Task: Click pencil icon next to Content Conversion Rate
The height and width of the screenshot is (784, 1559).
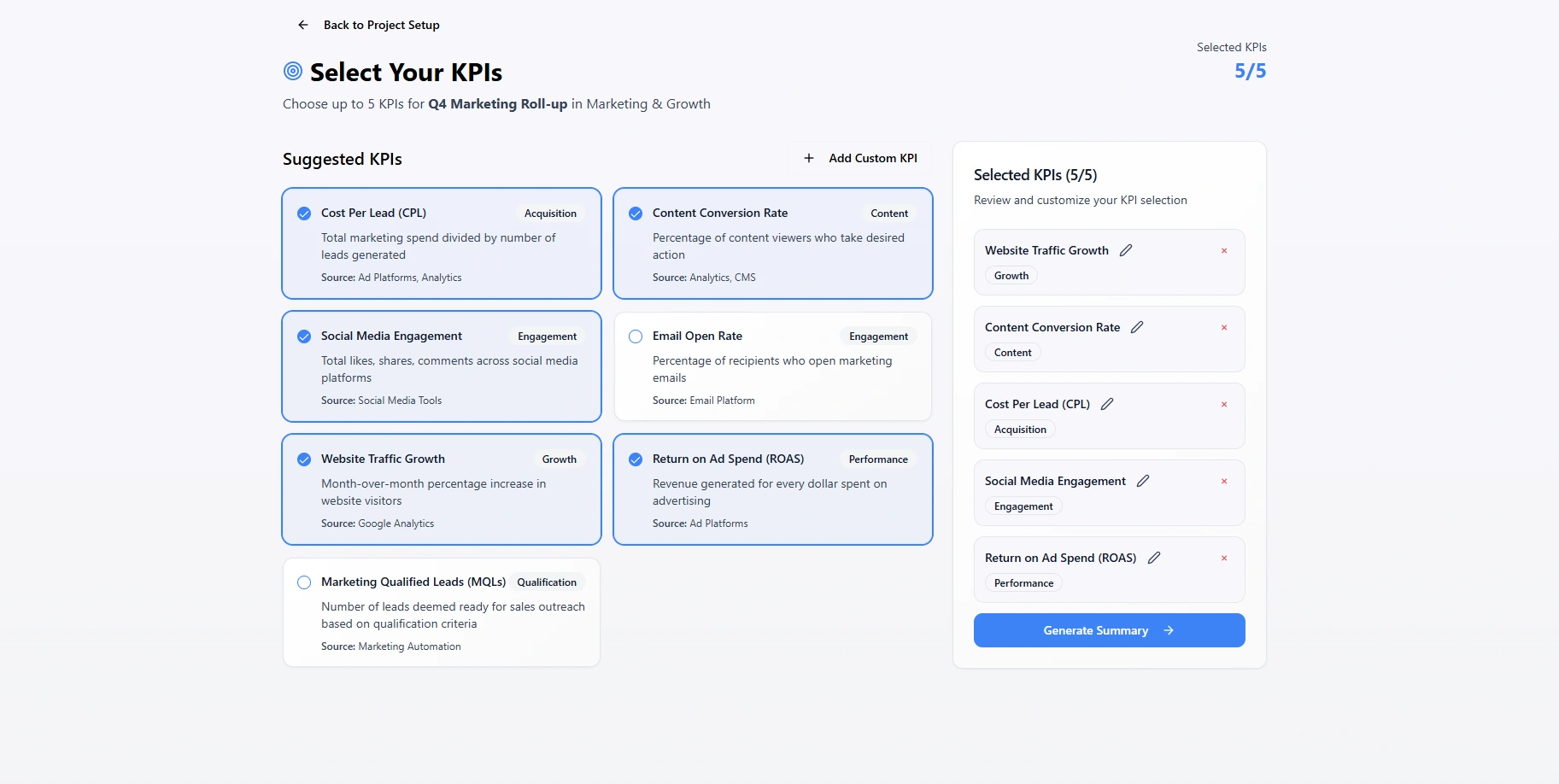Action: 1137,327
